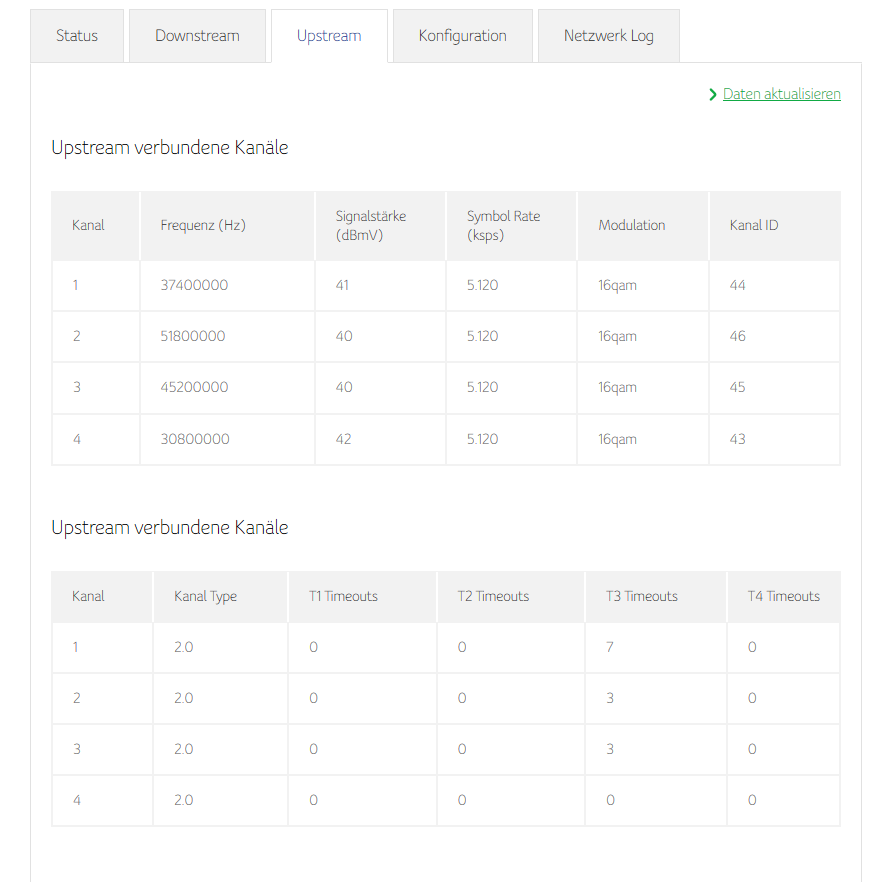
Task: Open the Netzwerk Log tab
Action: (x=608, y=36)
